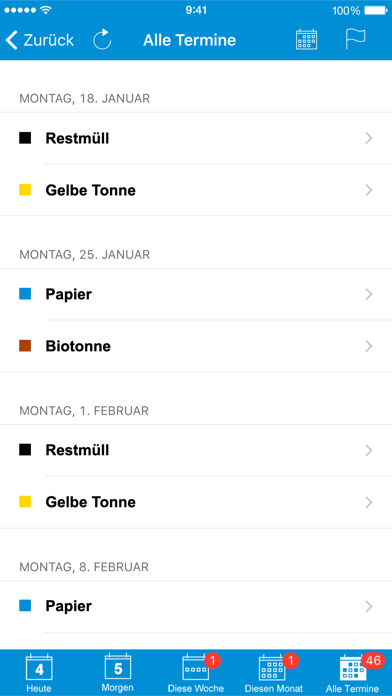The image size is (392, 696).
Task: Switch to the Heute tab
Action: (x=39, y=673)
